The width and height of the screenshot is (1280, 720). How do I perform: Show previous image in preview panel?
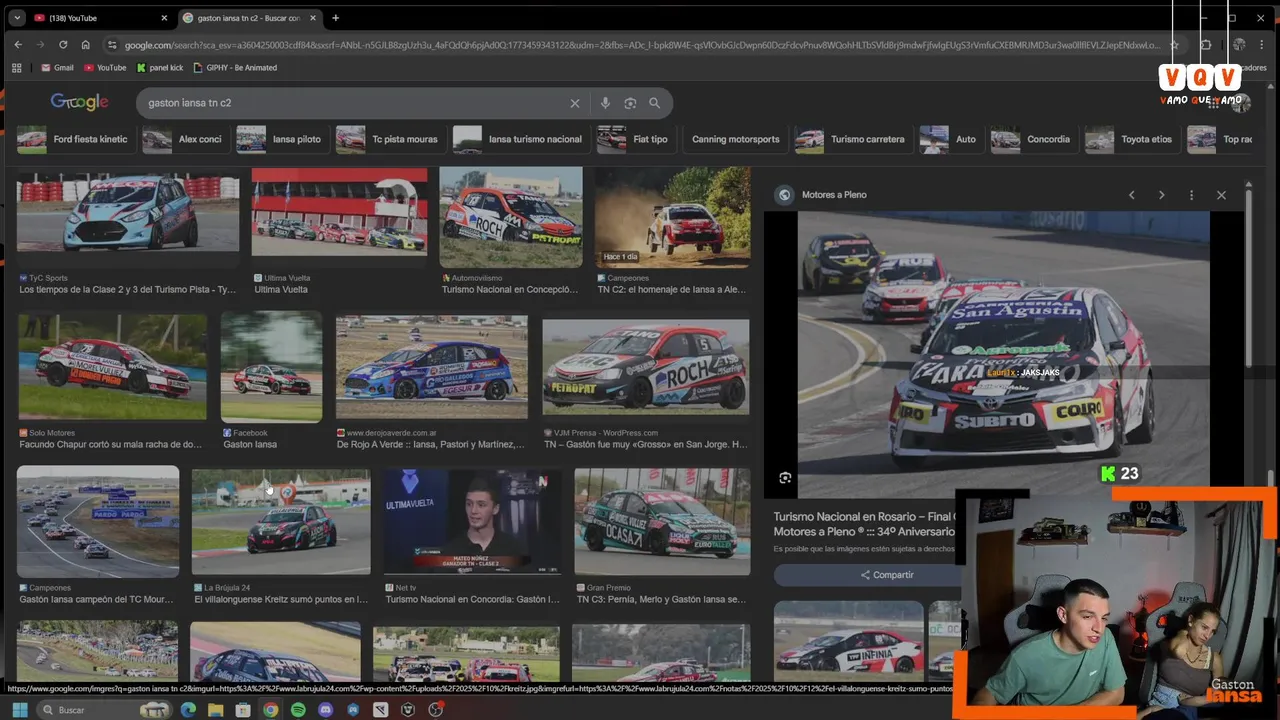tap(1132, 195)
